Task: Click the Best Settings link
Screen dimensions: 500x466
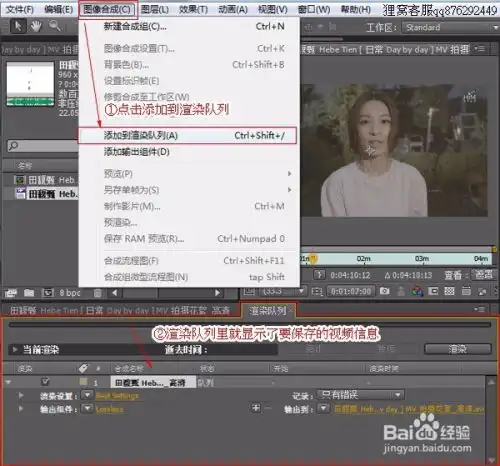Action: (117, 396)
